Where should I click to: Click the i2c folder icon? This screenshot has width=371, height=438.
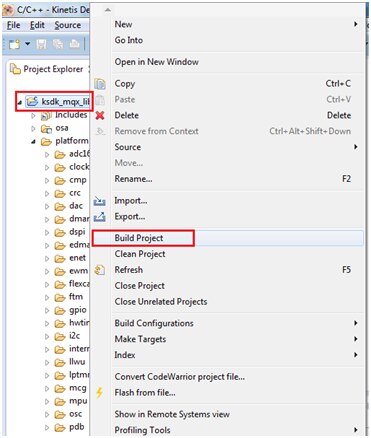pos(60,337)
